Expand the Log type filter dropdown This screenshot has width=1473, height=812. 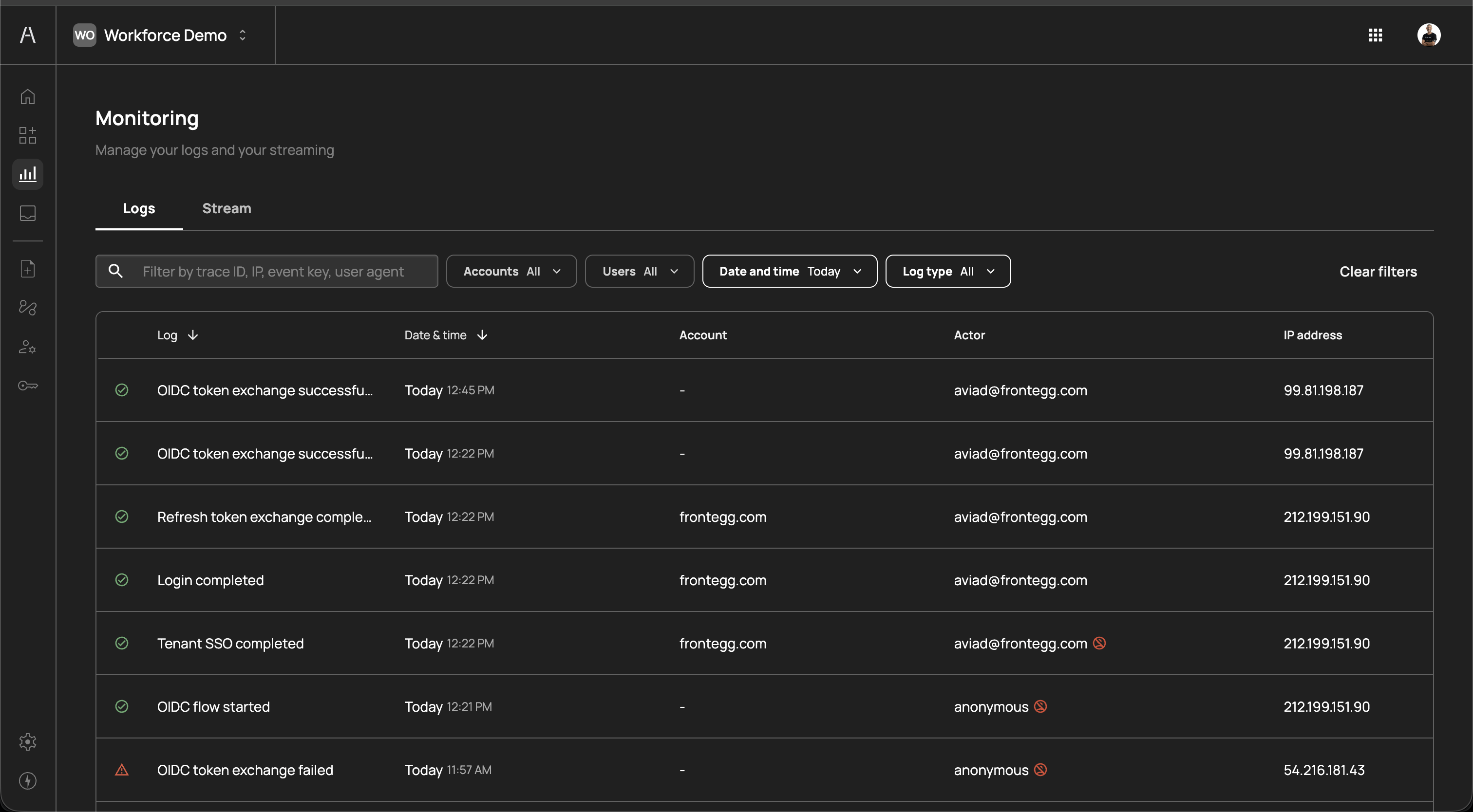pos(947,272)
